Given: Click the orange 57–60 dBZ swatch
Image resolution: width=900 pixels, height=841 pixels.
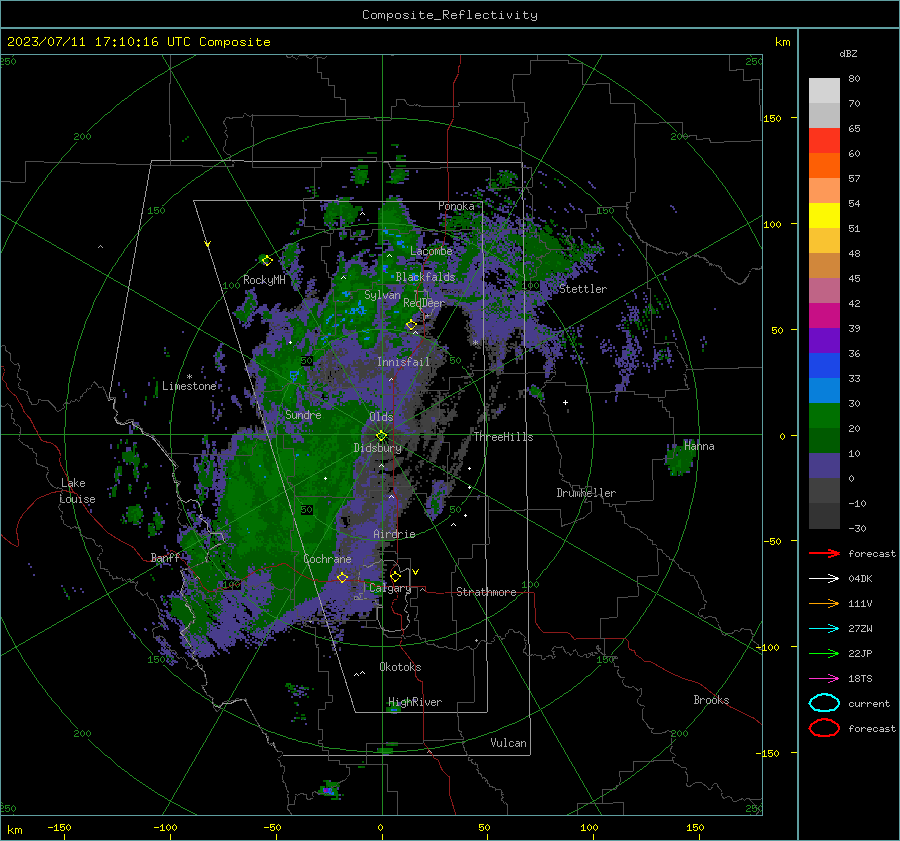Looking at the screenshot, I should tap(824, 166).
